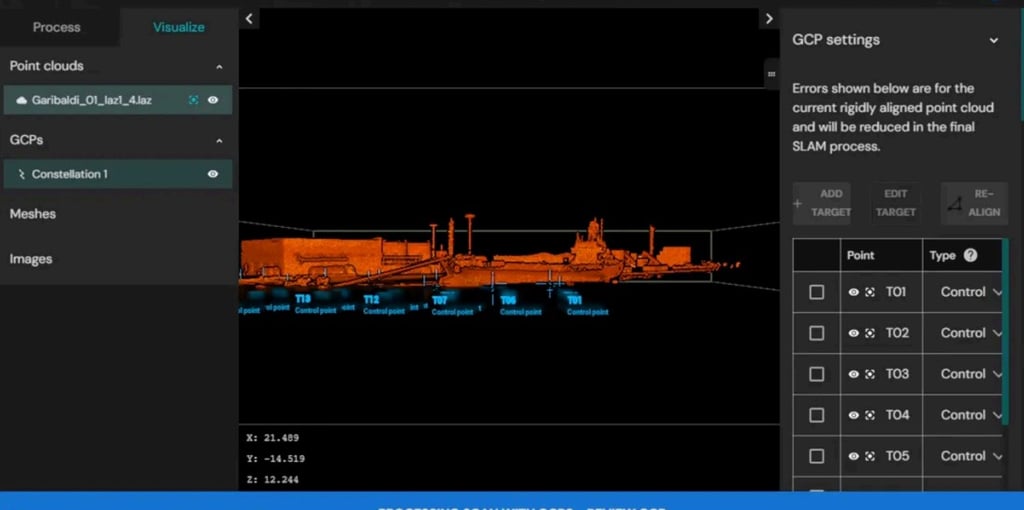Screen dimensions: 1024x510
Task: Focus view on target T05 icon
Action: 870,456
